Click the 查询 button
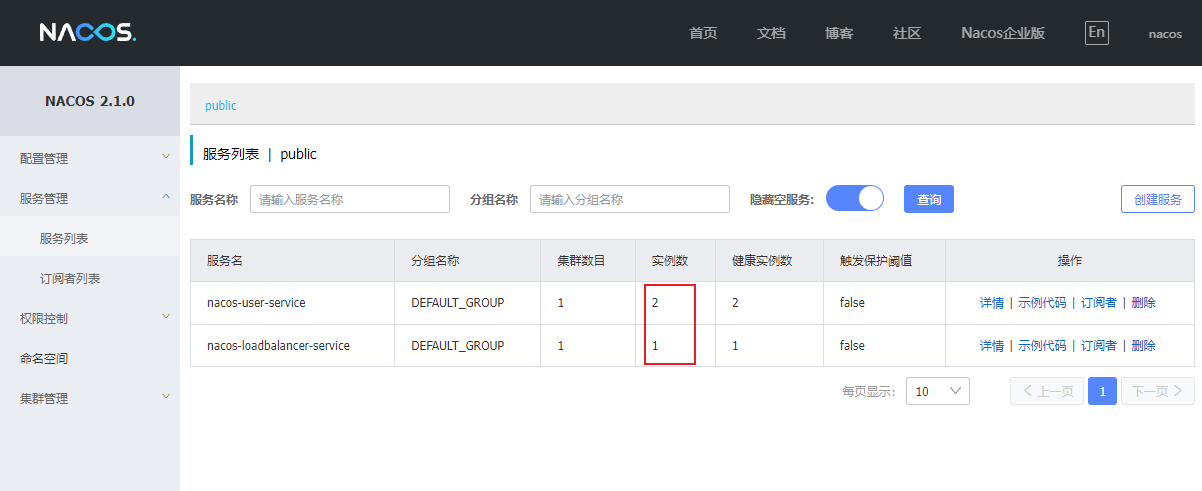This screenshot has height=491, width=1202. click(x=929, y=199)
